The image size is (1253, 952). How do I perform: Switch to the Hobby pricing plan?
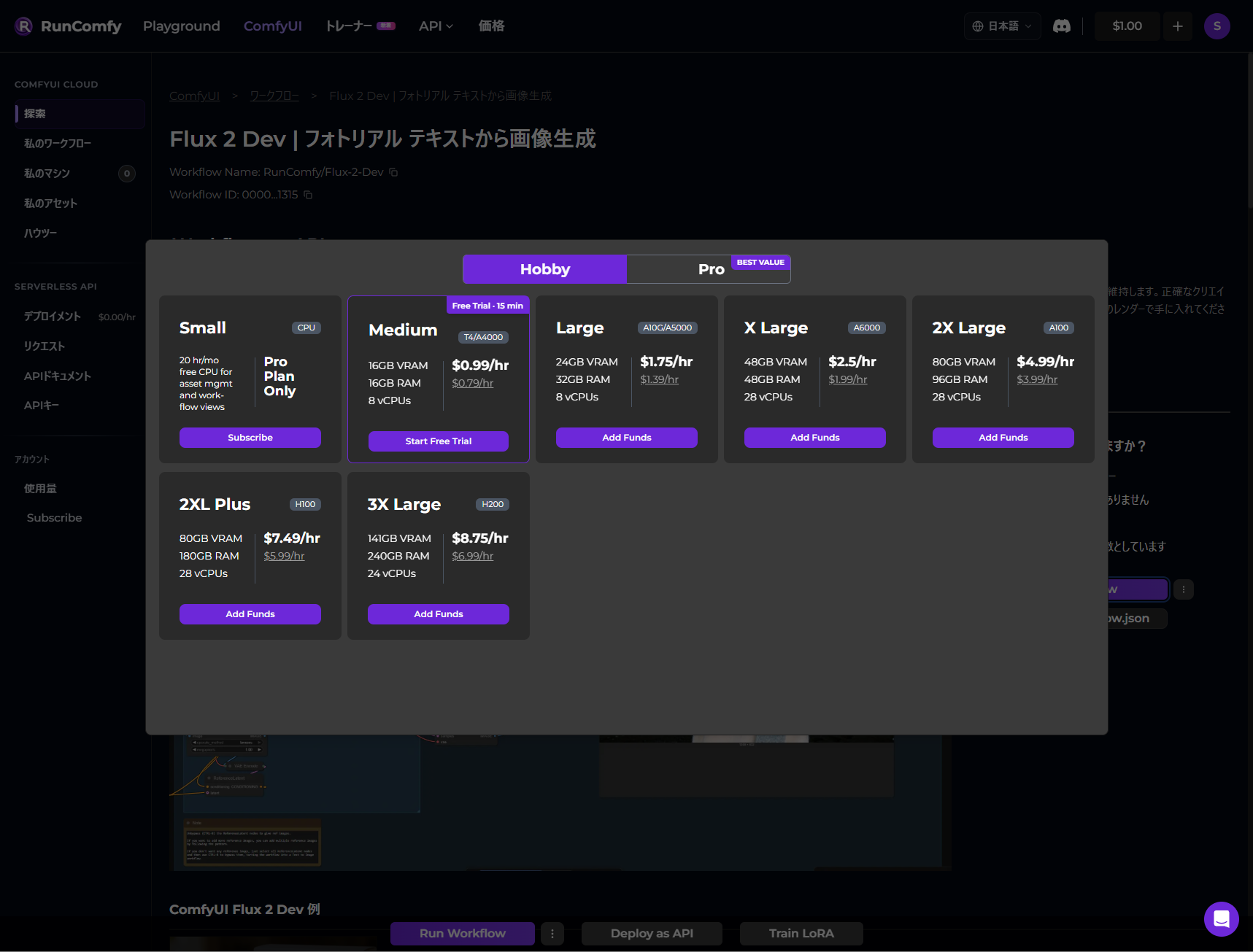point(544,269)
